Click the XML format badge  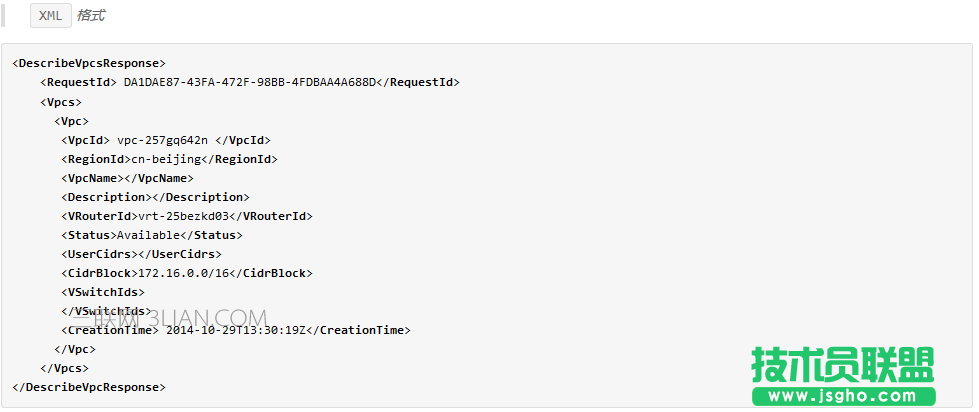pos(50,16)
